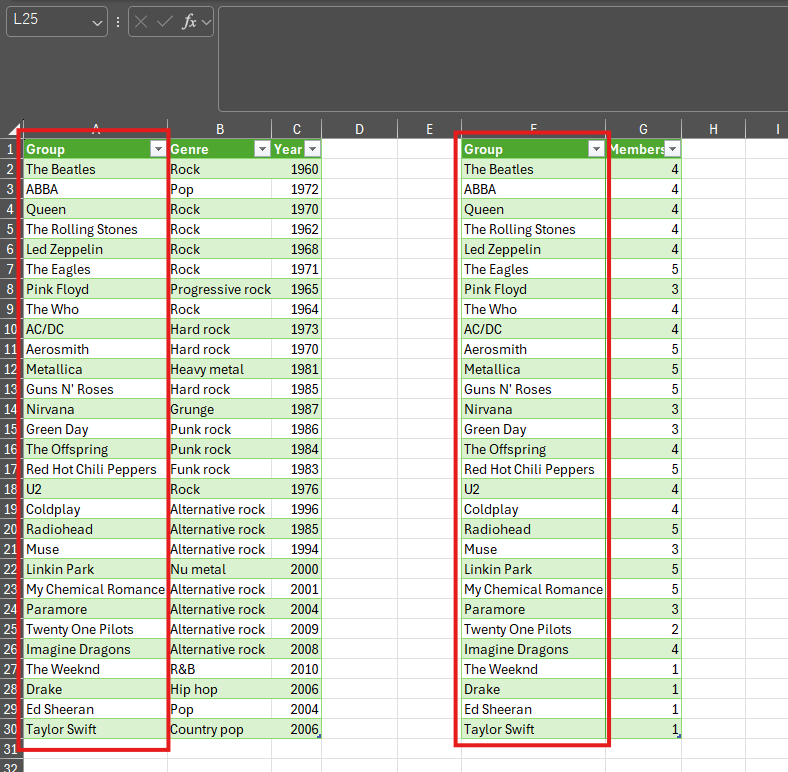Click the Select All corner triangle

pyautogui.click(x=14, y=129)
